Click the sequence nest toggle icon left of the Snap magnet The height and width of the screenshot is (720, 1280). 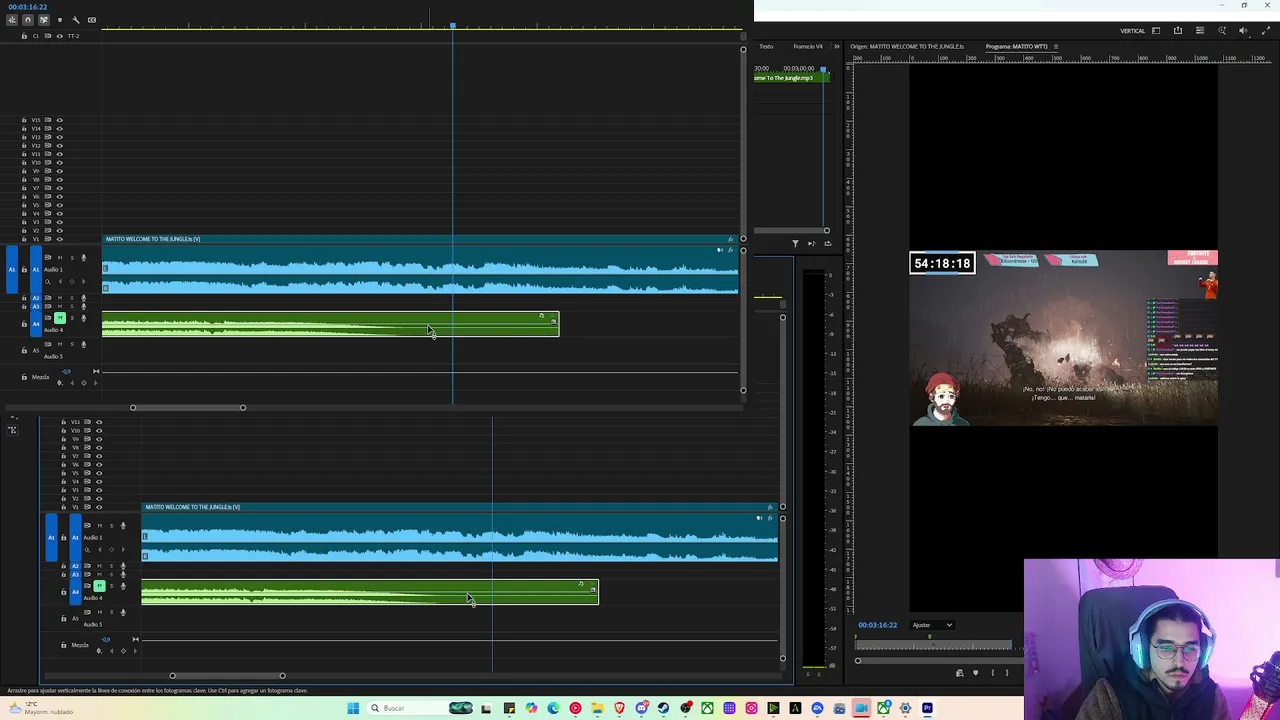12,20
